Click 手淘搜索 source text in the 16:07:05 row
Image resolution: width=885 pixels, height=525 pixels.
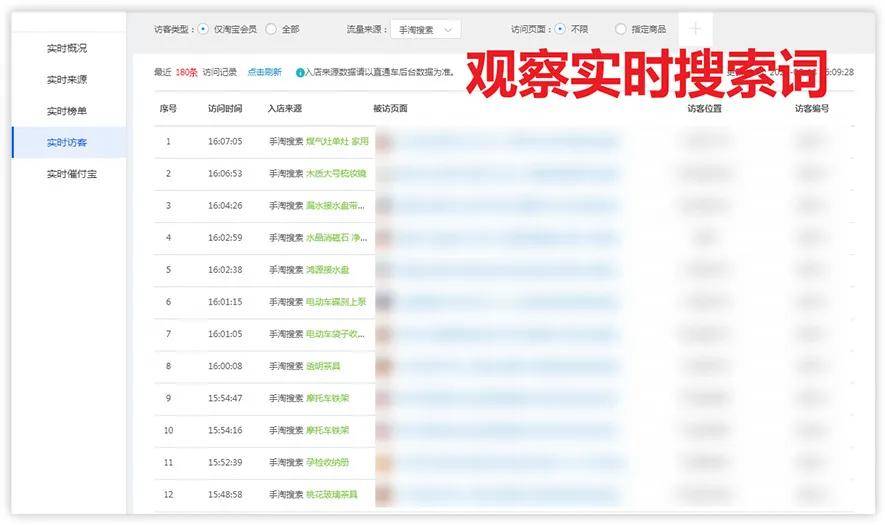coord(286,142)
